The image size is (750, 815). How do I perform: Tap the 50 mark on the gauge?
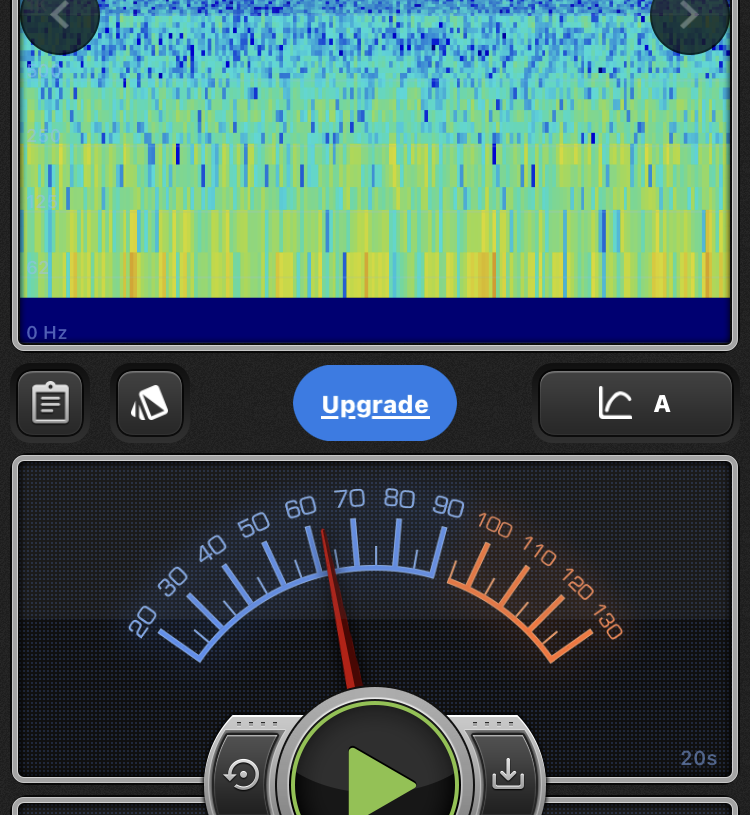point(254,523)
